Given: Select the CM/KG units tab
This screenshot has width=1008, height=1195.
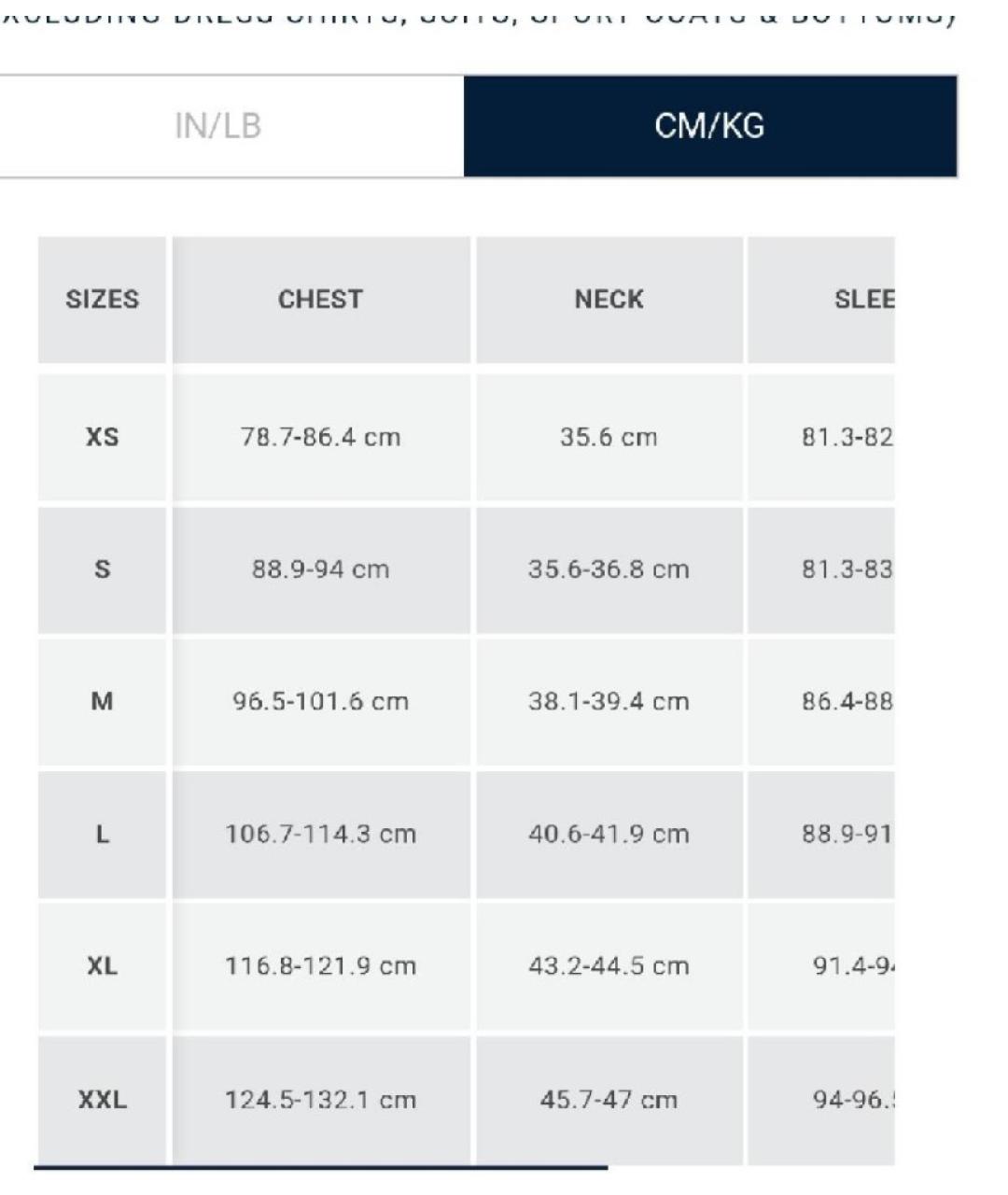Looking at the screenshot, I should [x=710, y=126].
